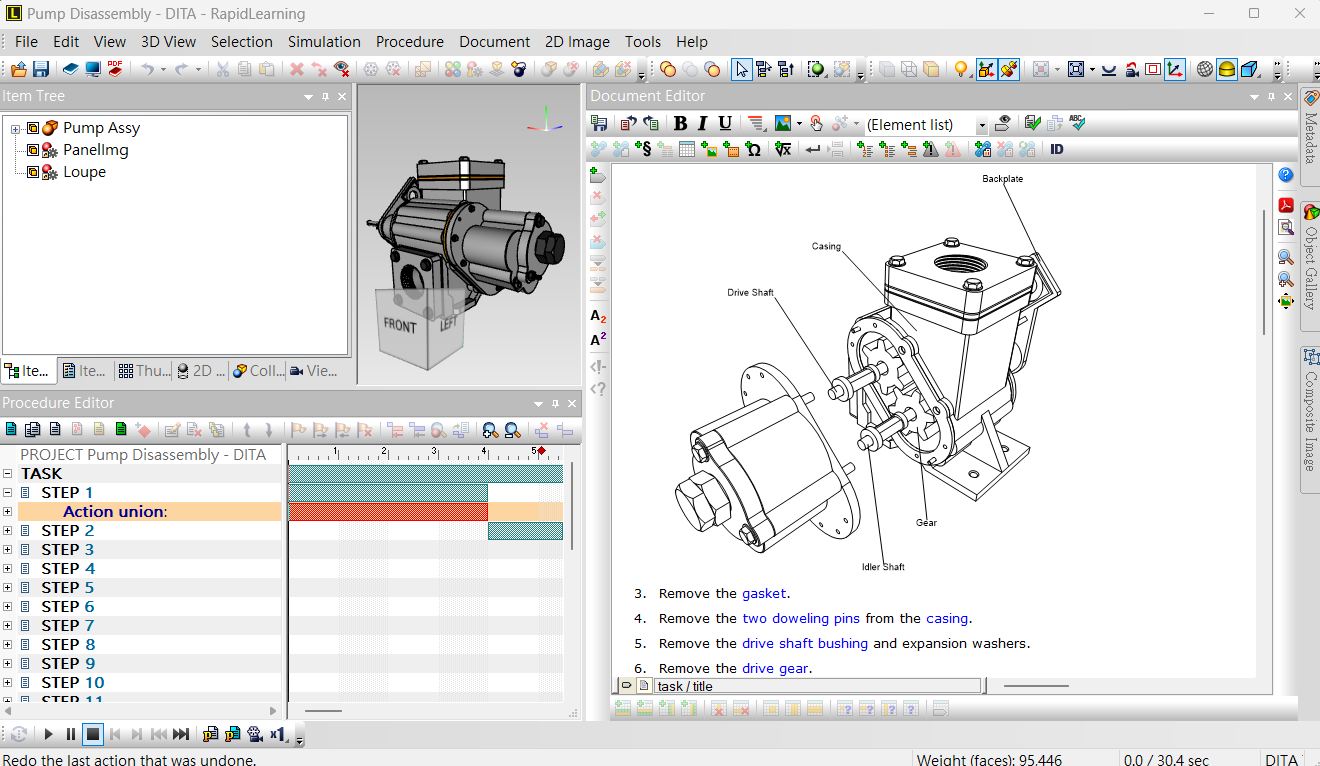Screen dimensions: 1320x766
Task: Skip to the end of the simulation
Action: [x=180, y=734]
